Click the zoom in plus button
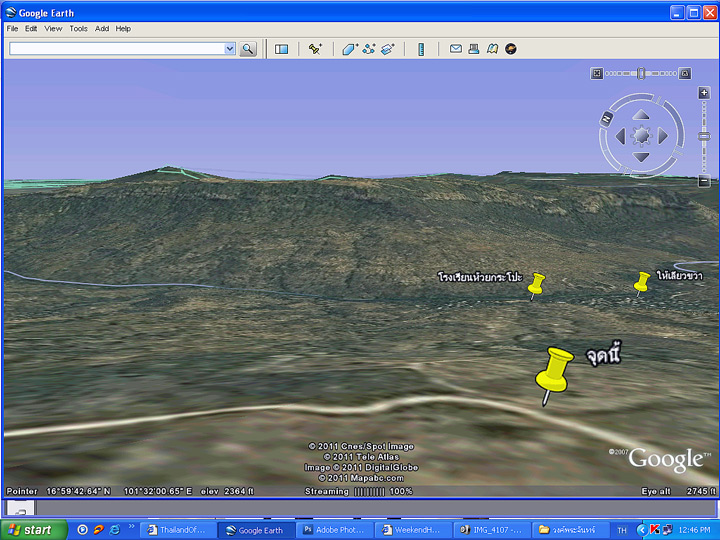The height and width of the screenshot is (540, 720). click(x=703, y=92)
